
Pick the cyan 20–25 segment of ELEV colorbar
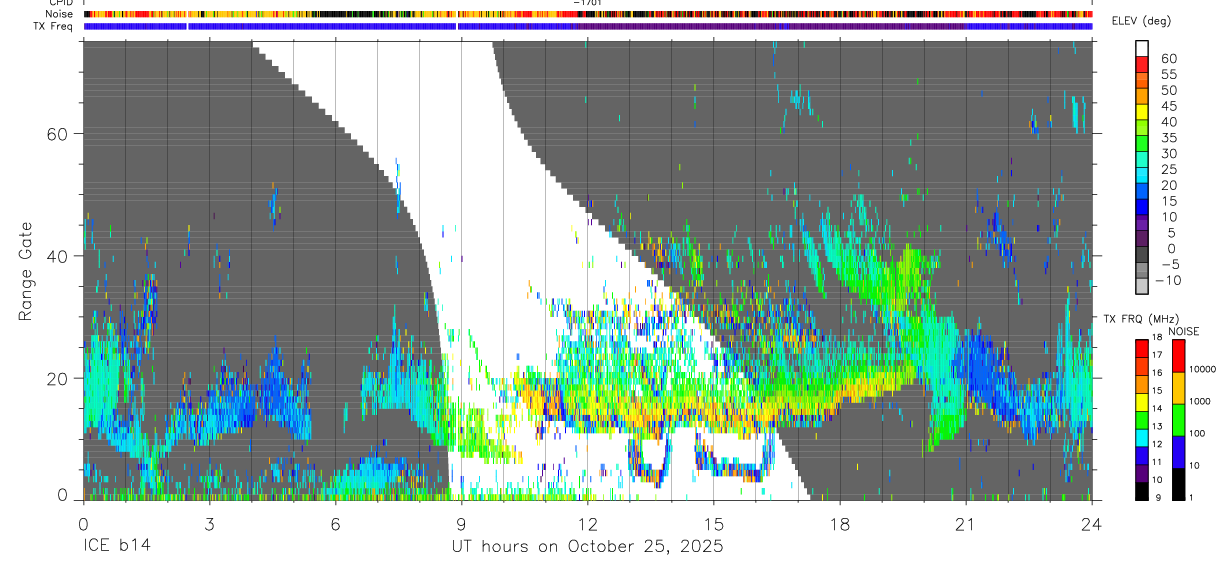[x=1142, y=177]
